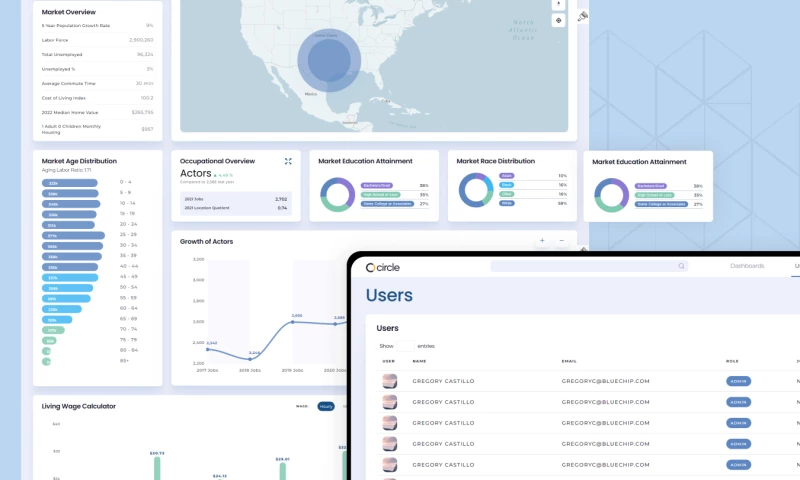Click the 2021 Jobs value row
This screenshot has height=480, width=800.
click(x=236, y=199)
